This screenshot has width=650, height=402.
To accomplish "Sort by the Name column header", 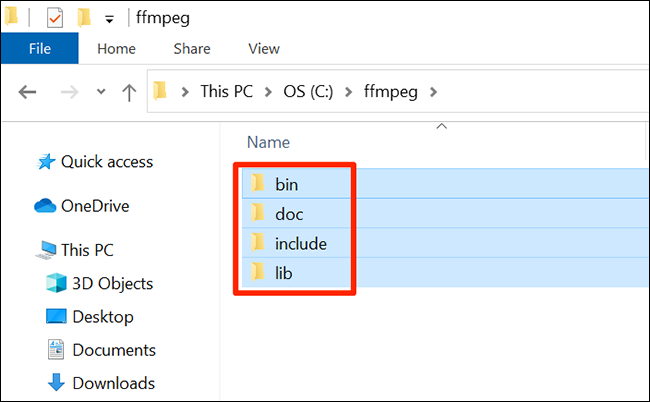I will click(x=268, y=142).
